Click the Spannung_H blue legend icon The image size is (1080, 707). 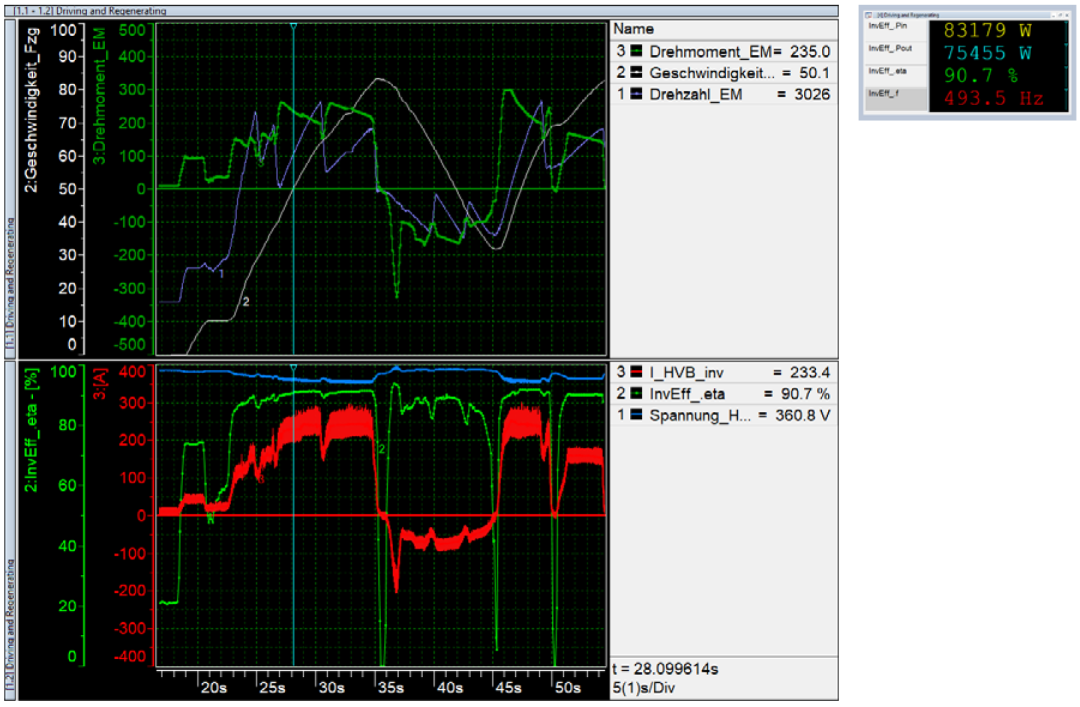(x=636, y=415)
